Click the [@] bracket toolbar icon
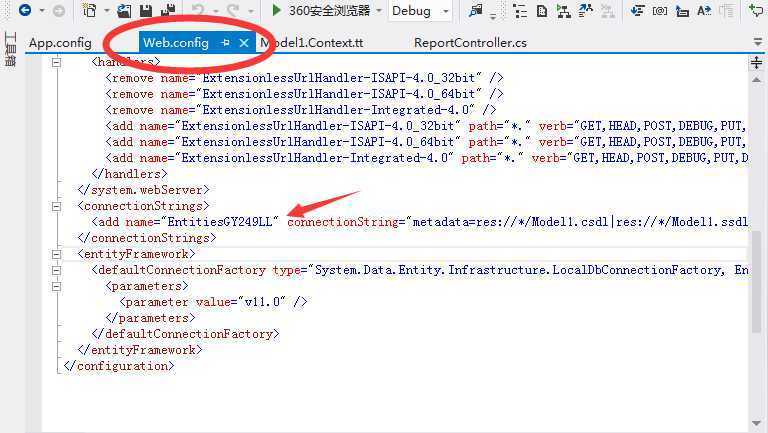 click(x=660, y=10)
